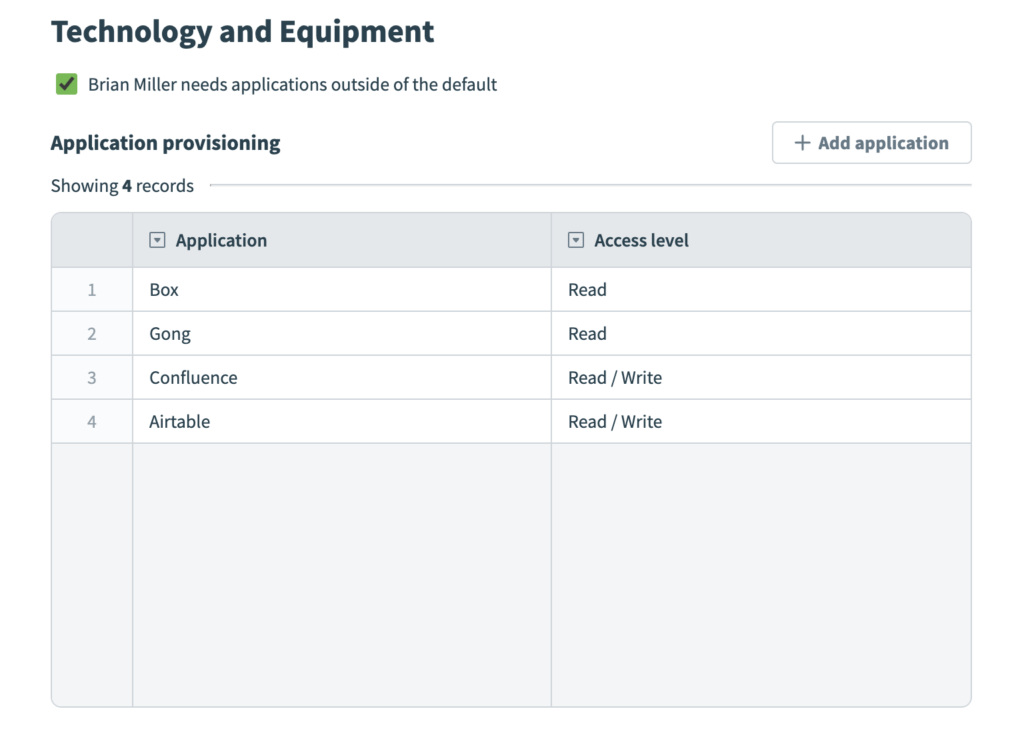Screen dimensions: 1024x741
Task: Select row number 1
Action: tap(92, 289)
